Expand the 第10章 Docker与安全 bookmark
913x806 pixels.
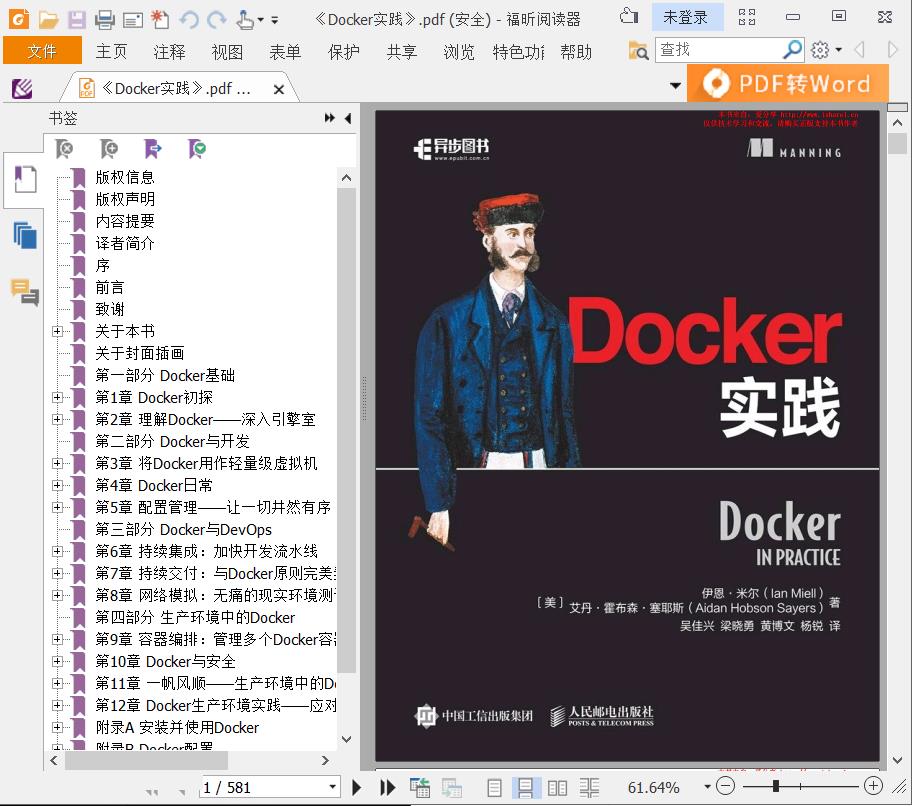(57, 662)
